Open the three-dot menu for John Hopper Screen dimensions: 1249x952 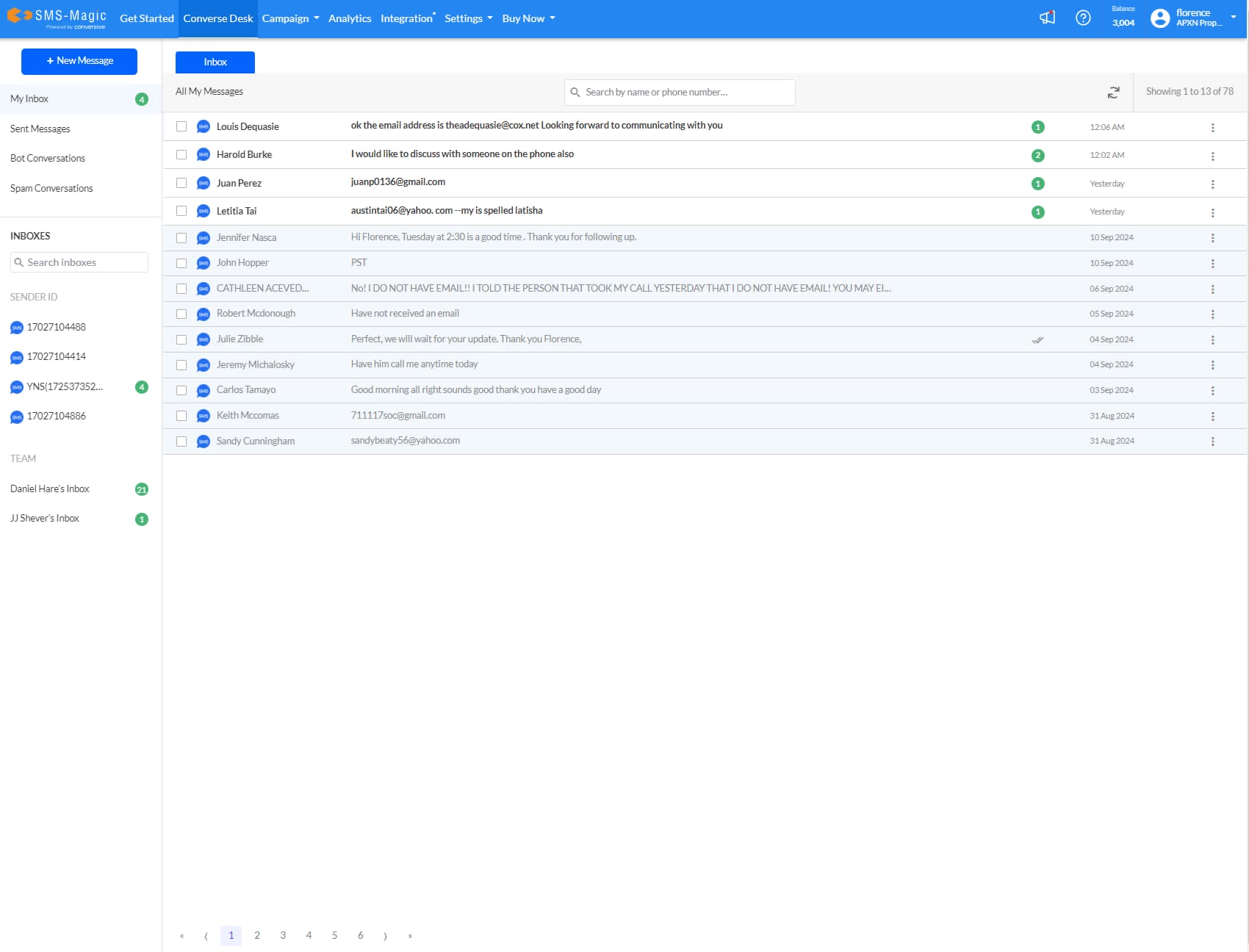(x=1212, y=264)
